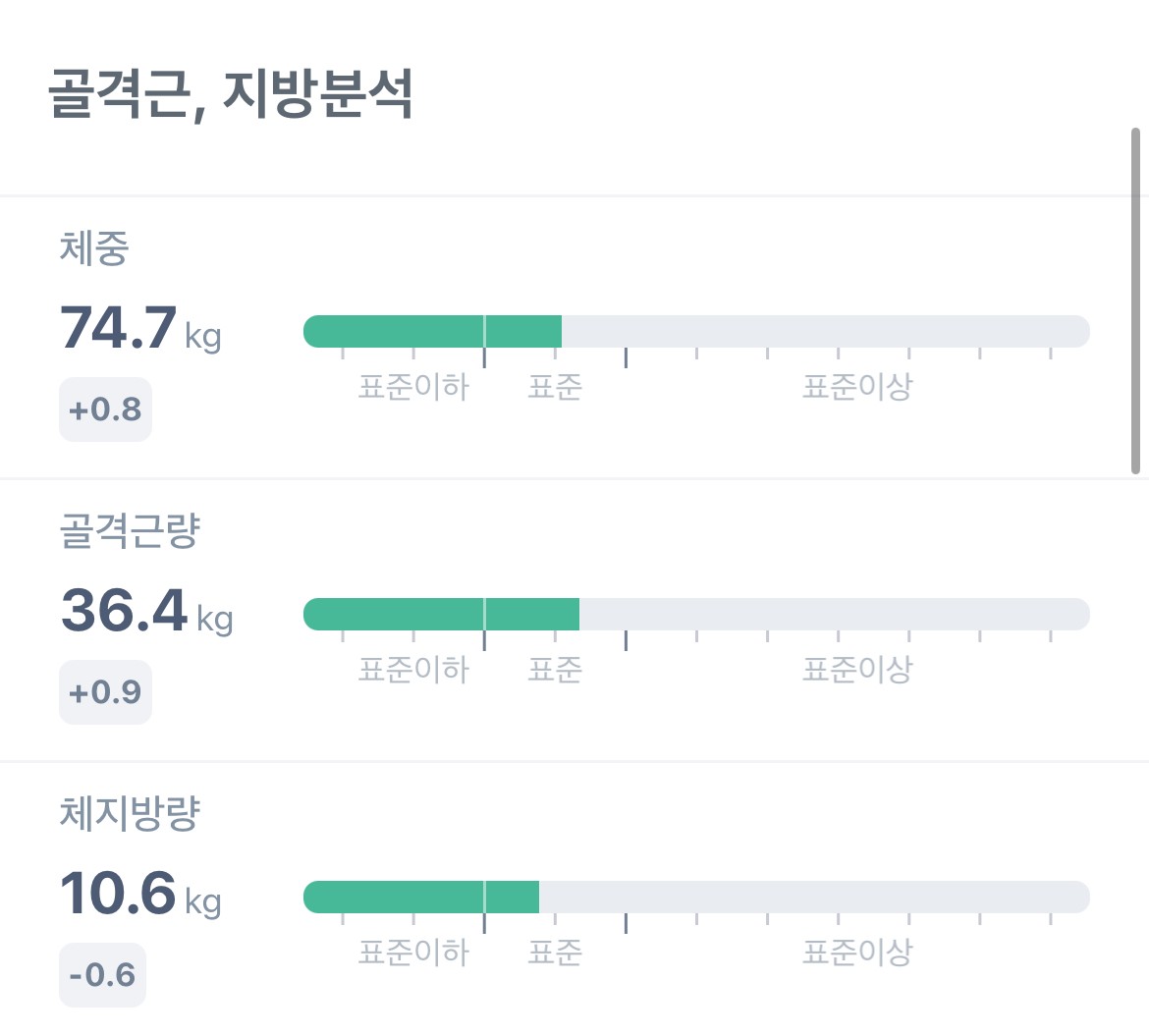This screenshot has width=1149, height=1036.
Task: Tap the -0.6 body fat change badge
Action: pyautogui.click(x=102, y=975)
